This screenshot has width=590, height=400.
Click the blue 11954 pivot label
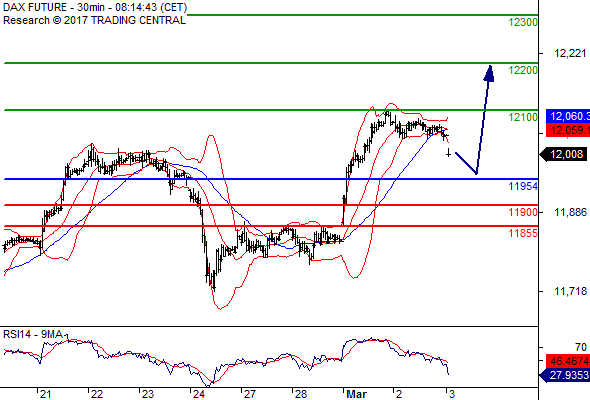[523, 186]
